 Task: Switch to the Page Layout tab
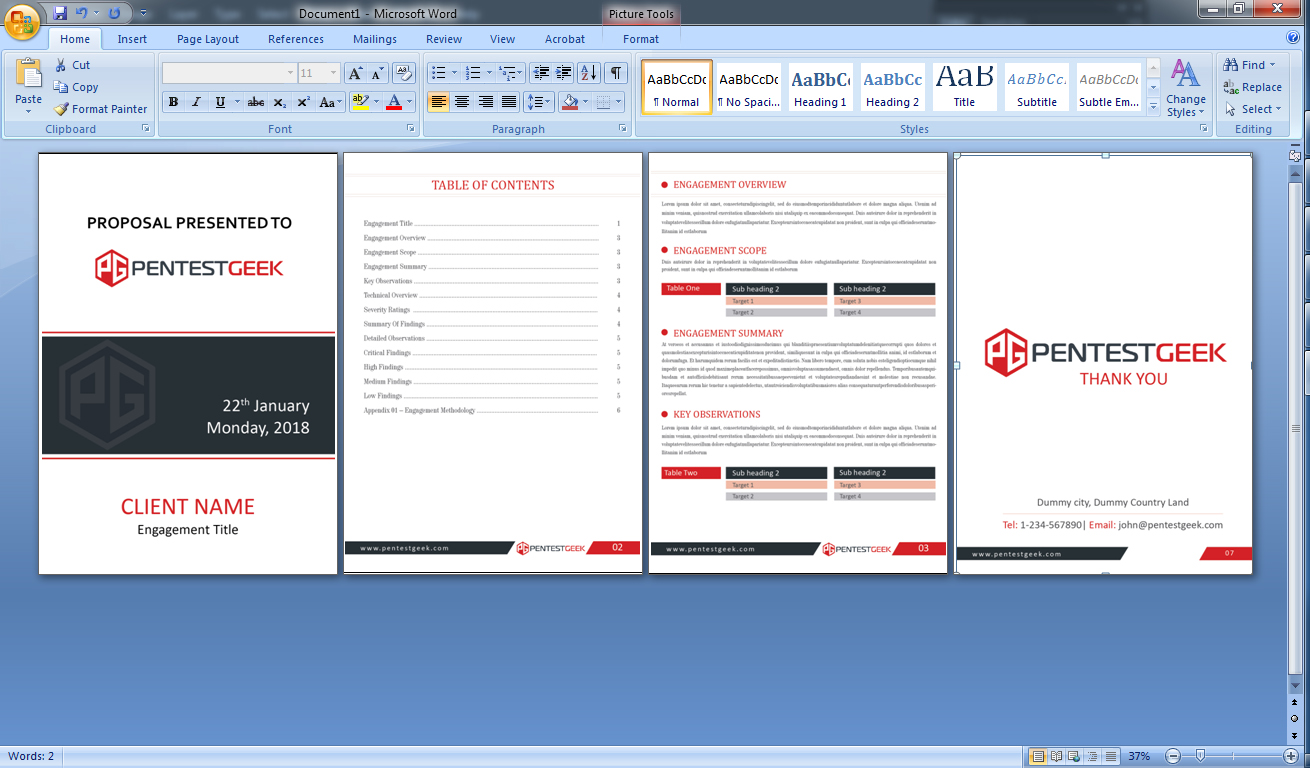208,39
